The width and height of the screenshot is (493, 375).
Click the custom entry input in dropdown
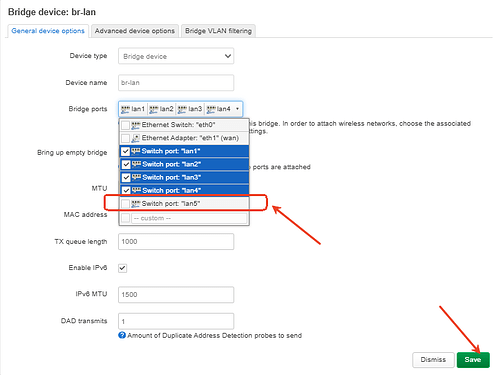(x=189, y=218)
